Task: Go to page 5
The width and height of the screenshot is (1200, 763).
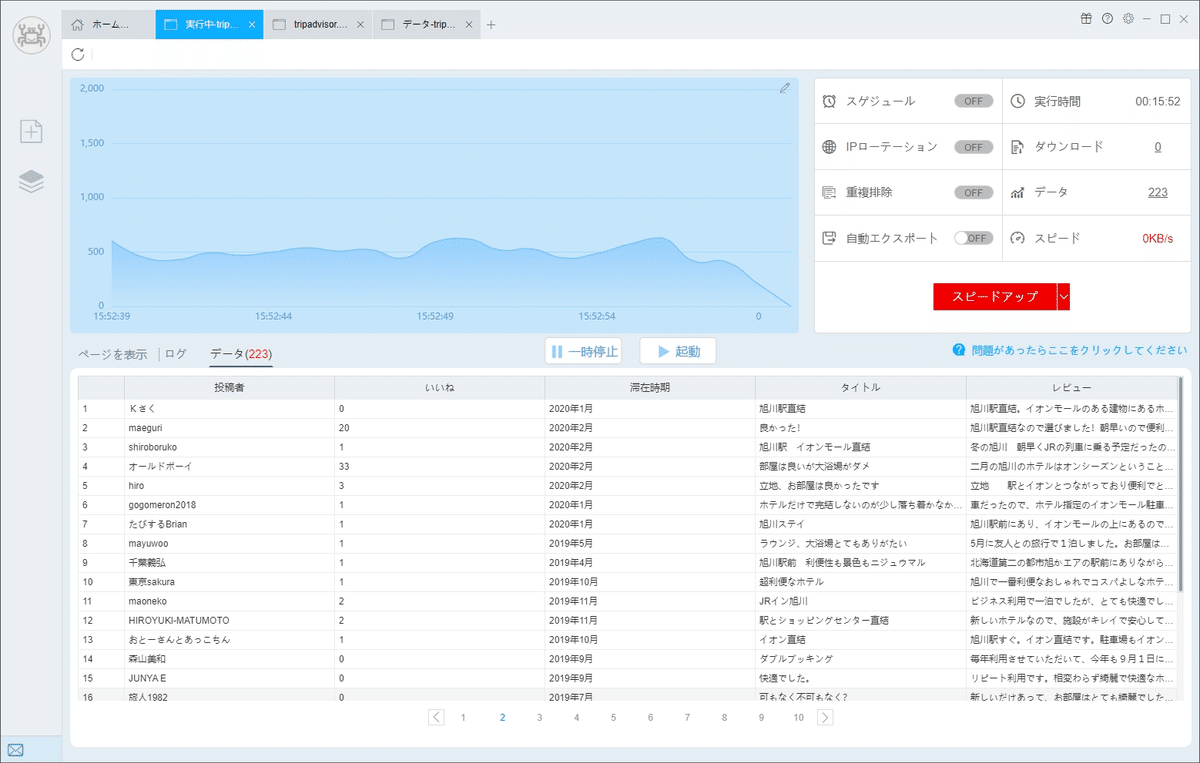Action: coord(613,718)
